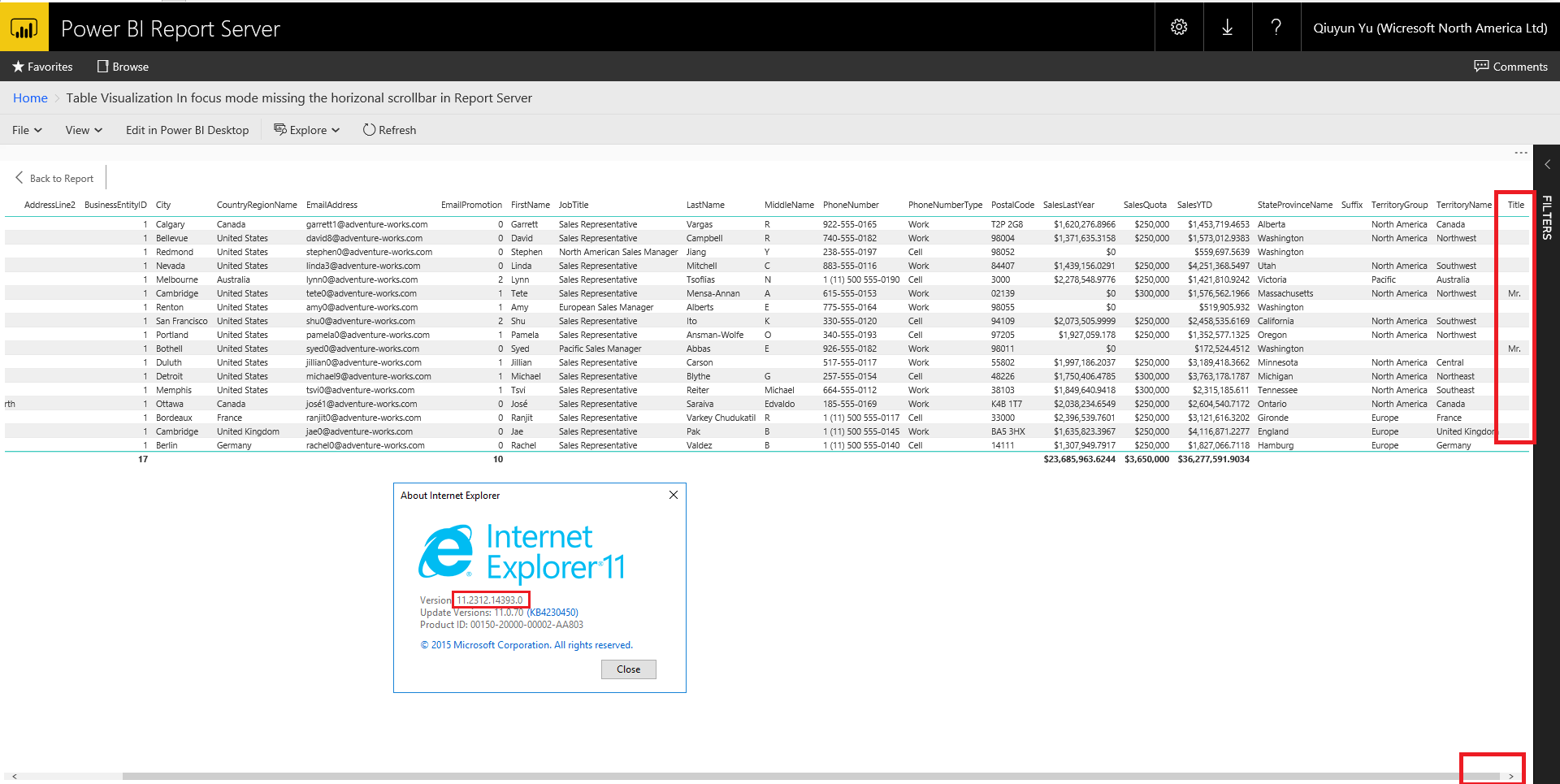Select the San Francisco city cell
The width and height of the screenshot is (1560, 784).
(x=181, y=321)
